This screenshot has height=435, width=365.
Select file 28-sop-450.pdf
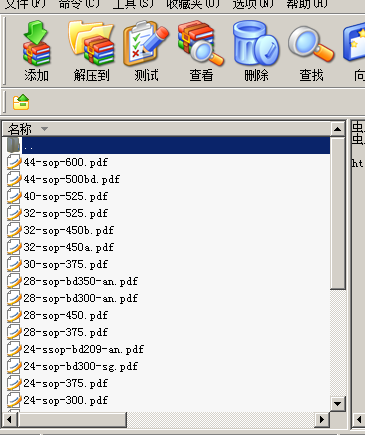66,315
